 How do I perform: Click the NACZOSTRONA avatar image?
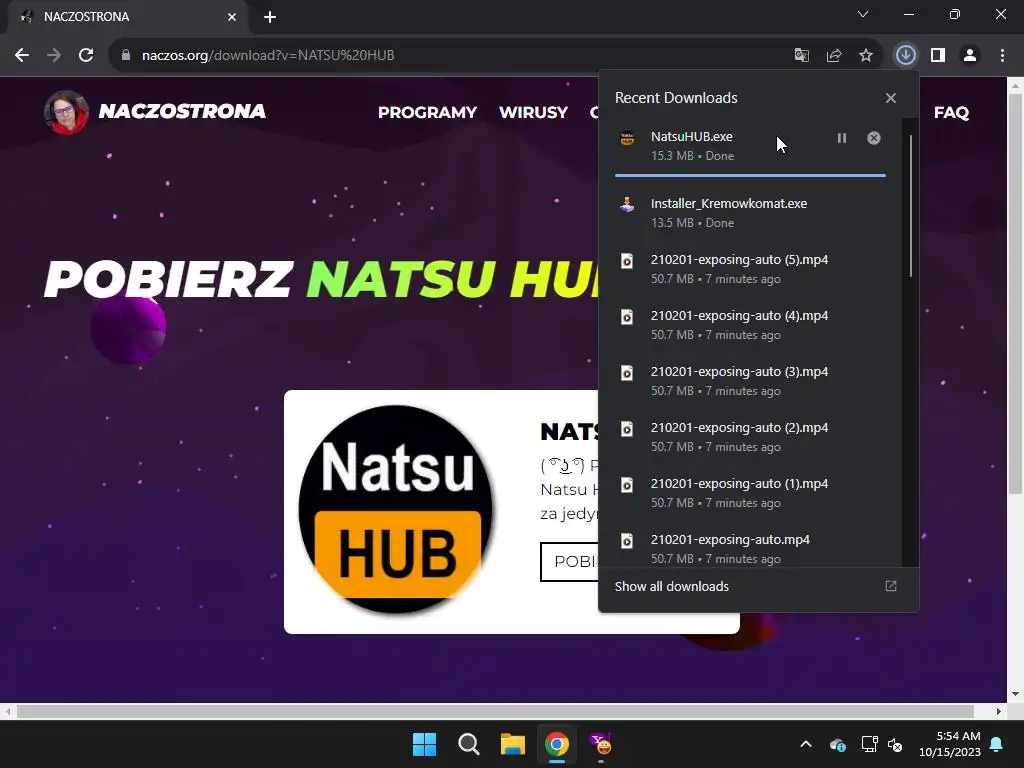pyautogui.click(x=66, y=112)
